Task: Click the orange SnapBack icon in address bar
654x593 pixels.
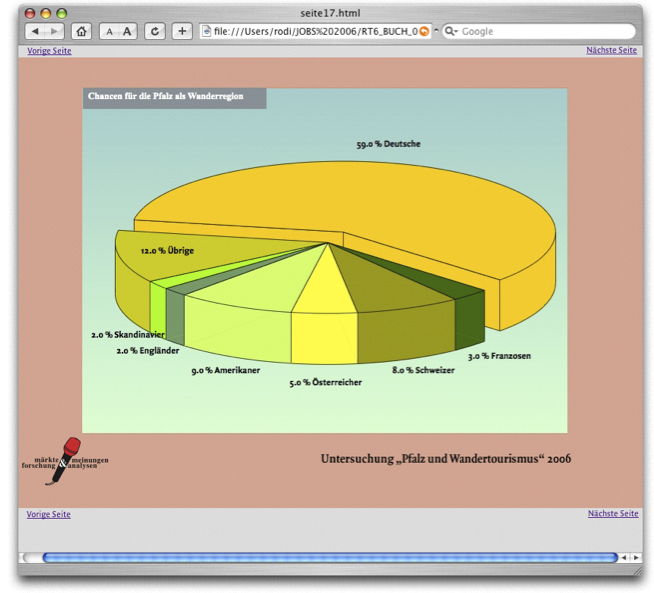Action: [x=424, y=32]
